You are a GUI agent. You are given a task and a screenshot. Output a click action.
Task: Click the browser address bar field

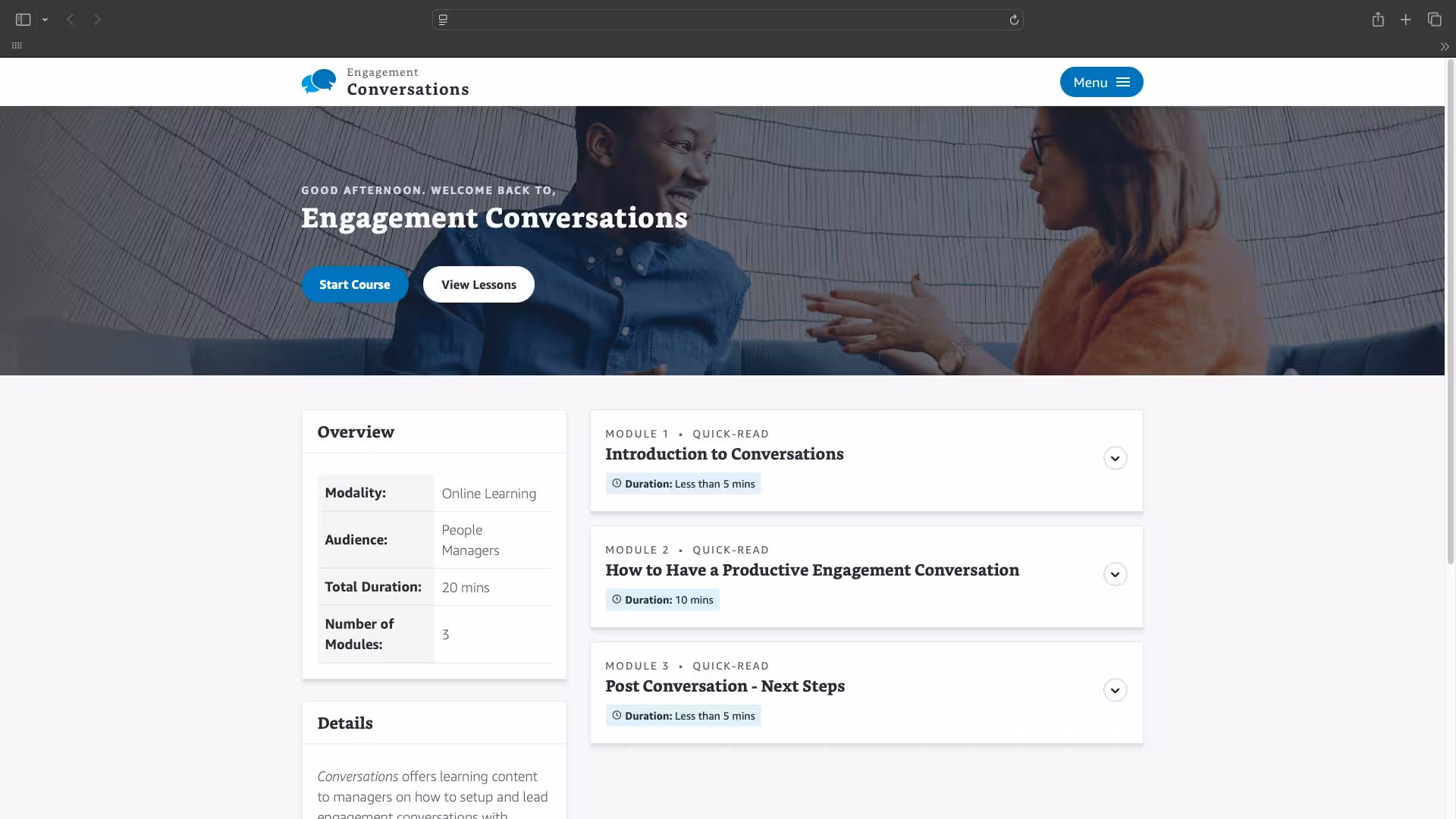(x=728, y=20)
